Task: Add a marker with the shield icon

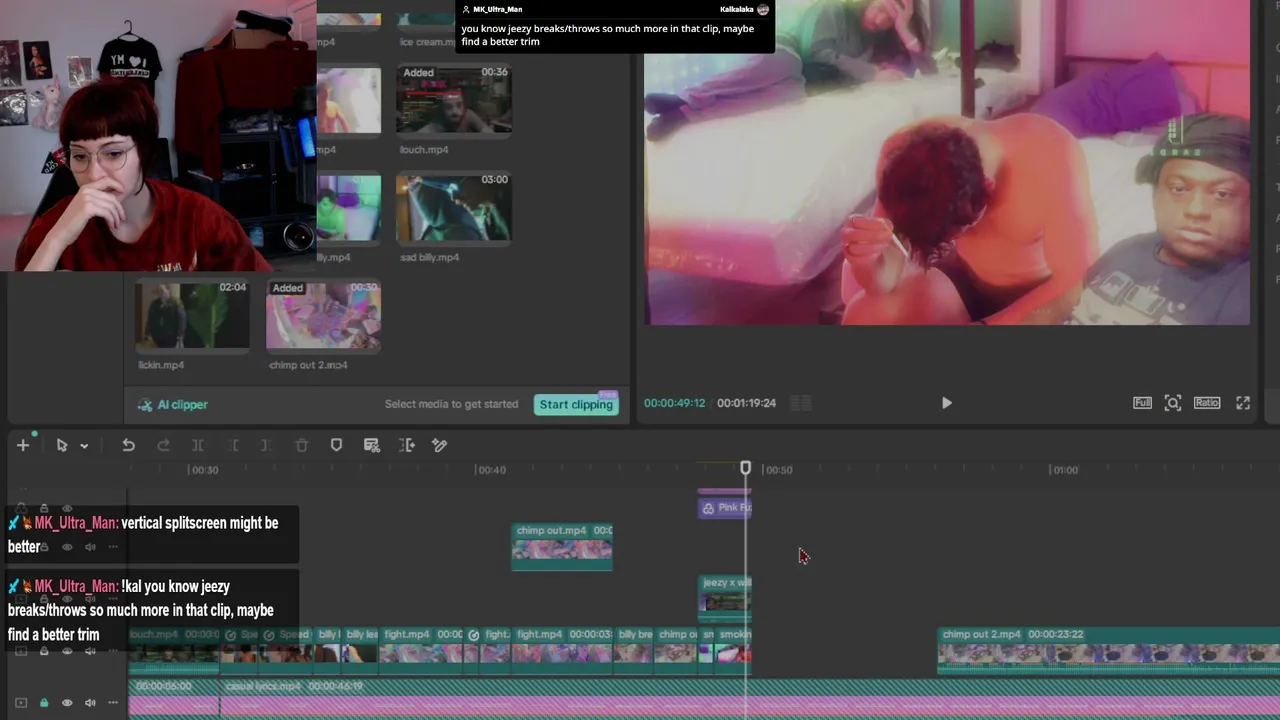Action: [x=336, y=445]
